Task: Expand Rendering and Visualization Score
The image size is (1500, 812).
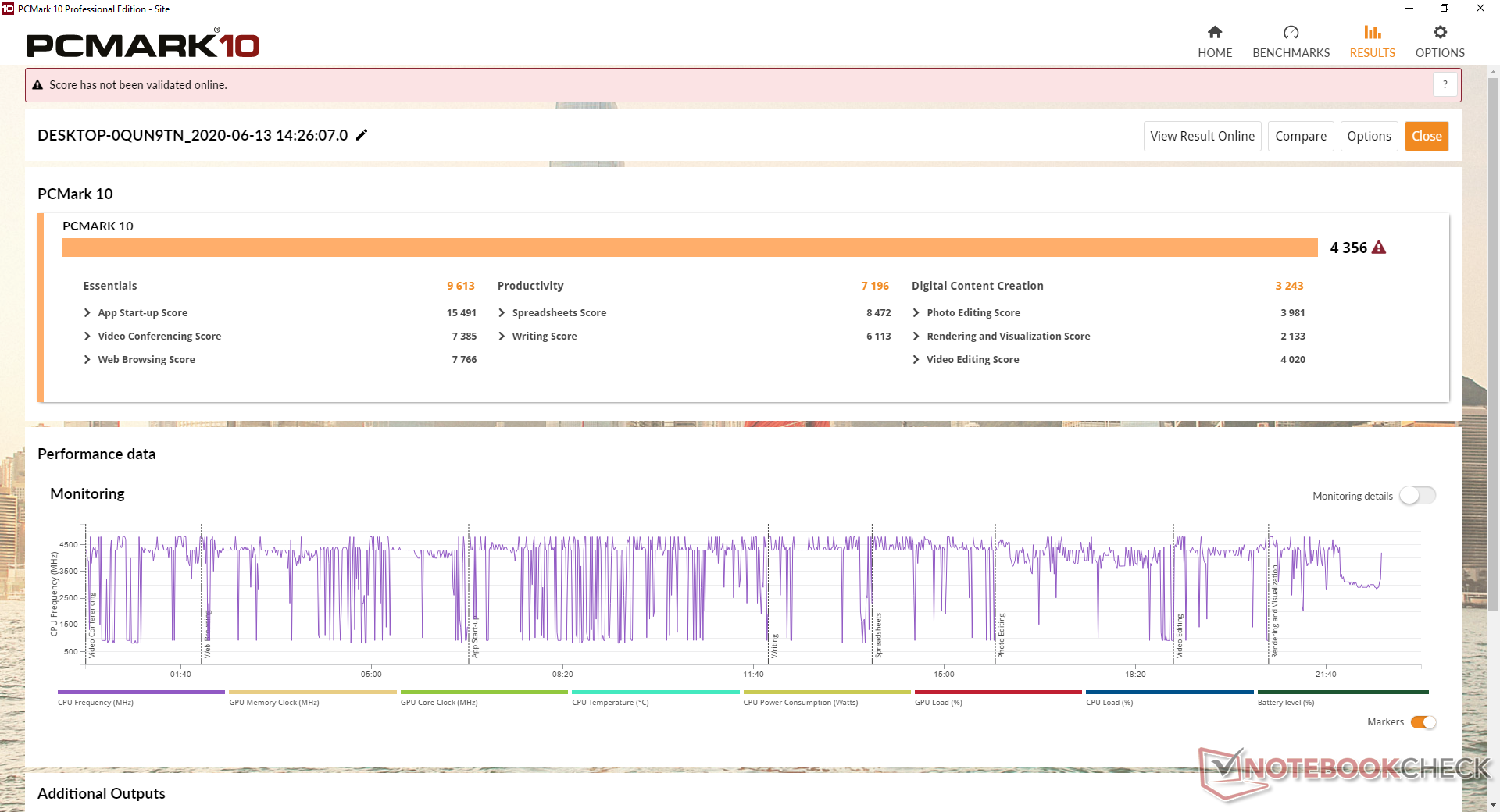Action: [x=1008, y=336]
